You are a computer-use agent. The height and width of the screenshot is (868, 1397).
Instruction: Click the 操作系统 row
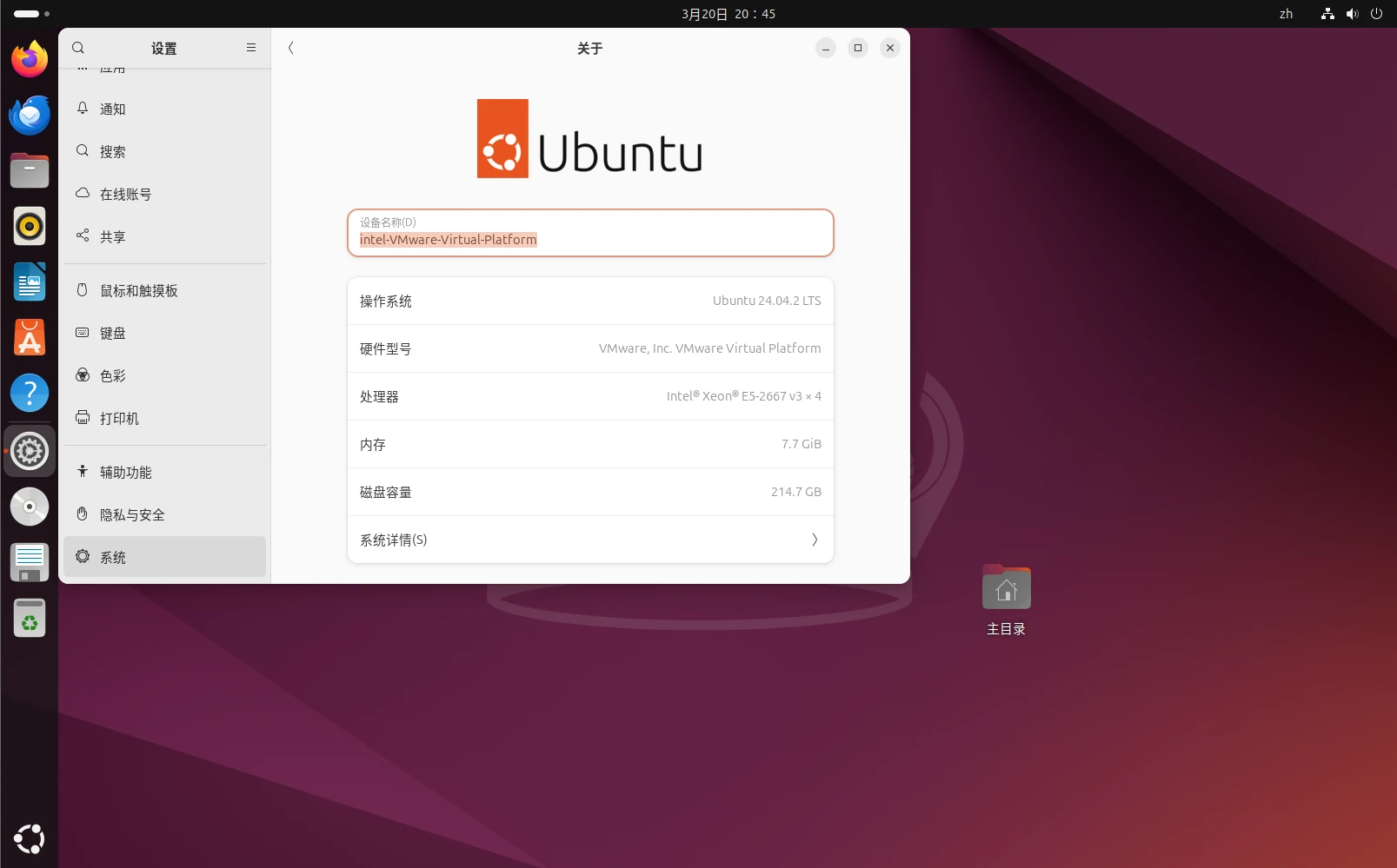coord(590,301)
